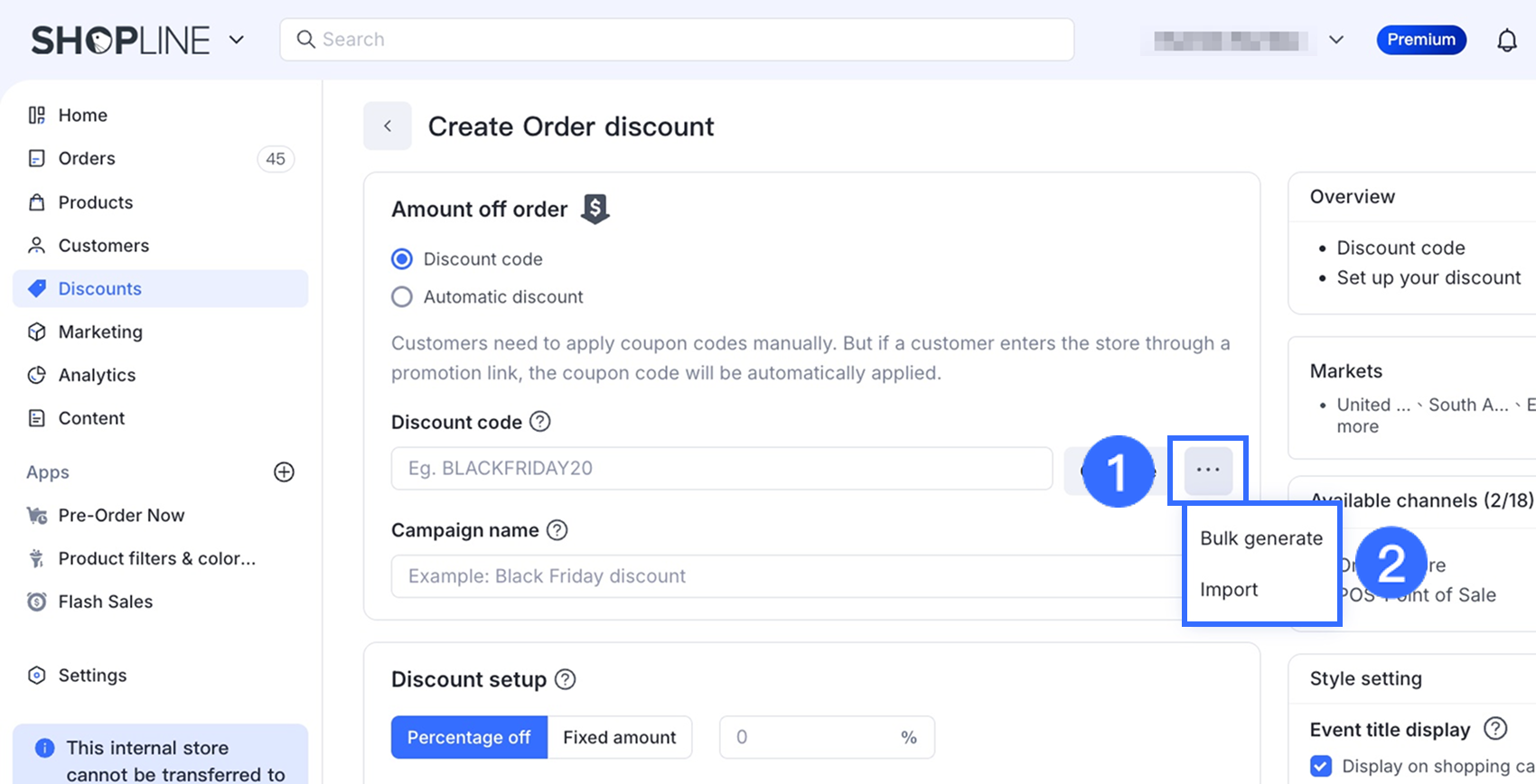Click the help icon next to Discount code

click(x=539, y=422)
